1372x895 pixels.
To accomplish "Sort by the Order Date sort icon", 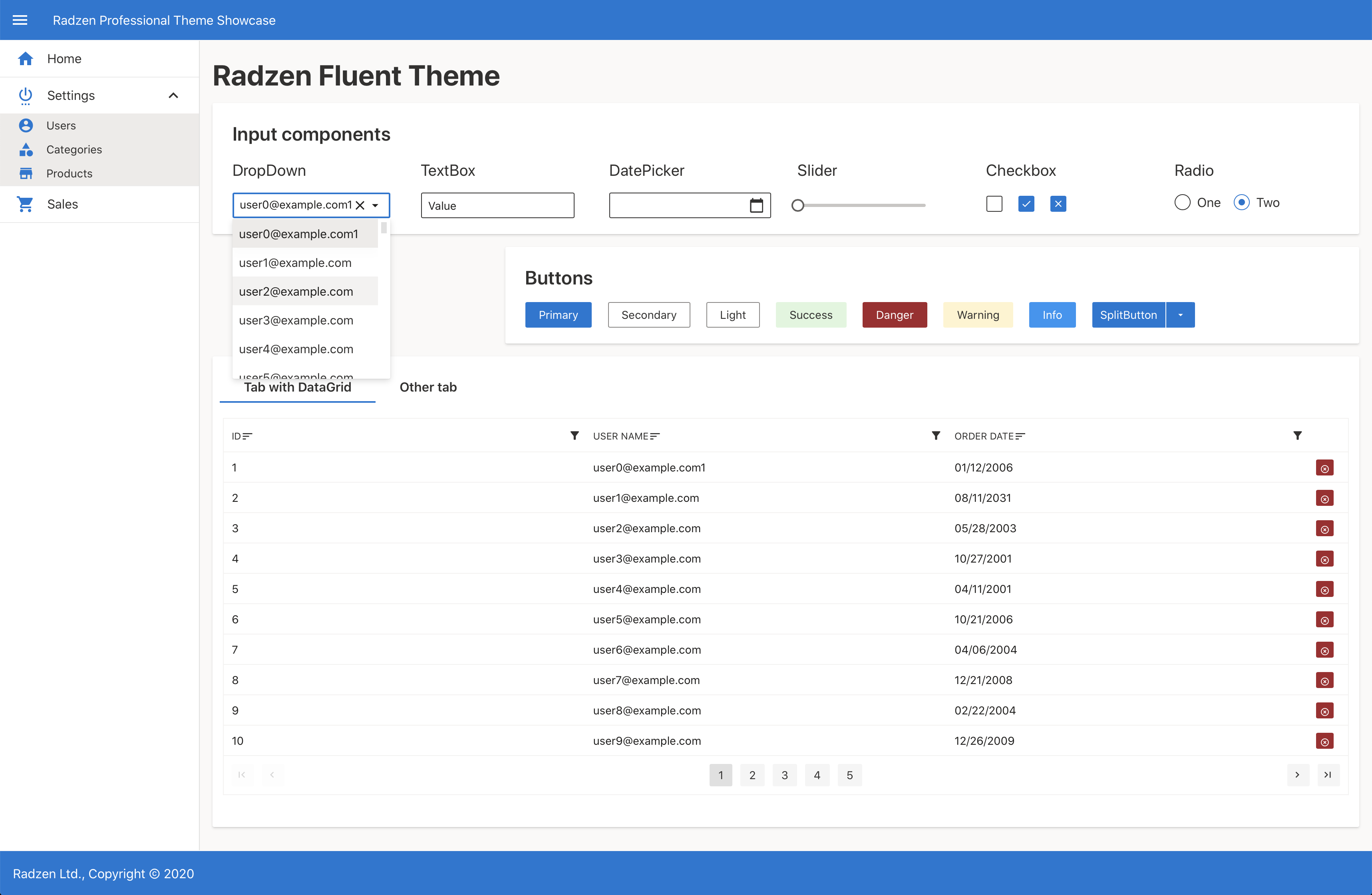I will tap(1020, 437).
